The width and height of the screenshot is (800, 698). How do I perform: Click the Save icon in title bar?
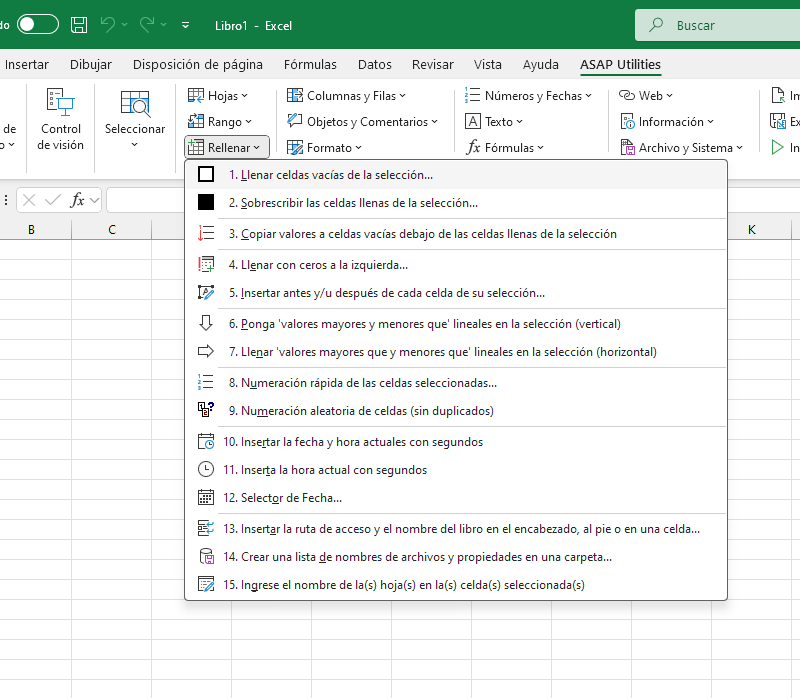tap(79, 25)
